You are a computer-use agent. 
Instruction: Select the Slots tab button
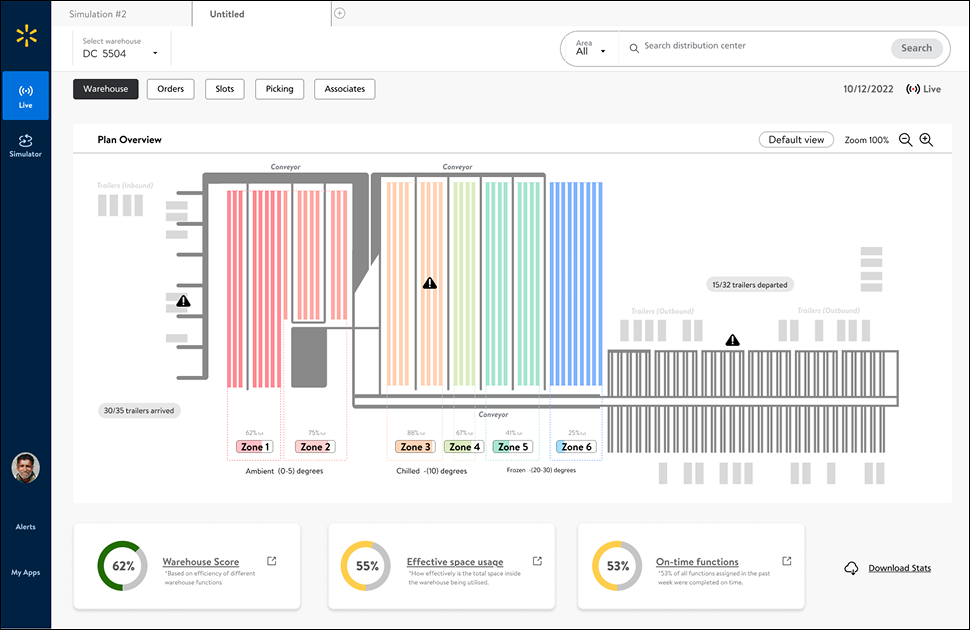225,89
